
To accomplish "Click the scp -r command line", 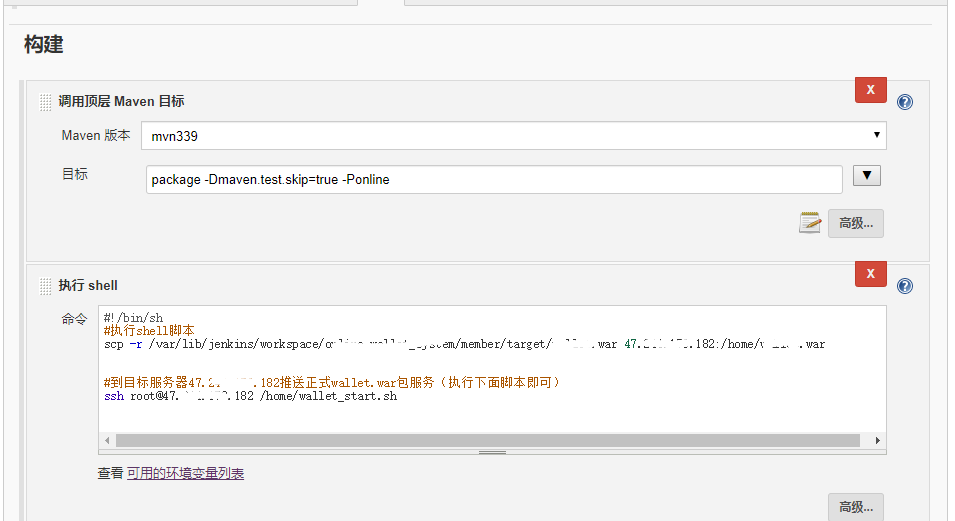I will 464,344.
